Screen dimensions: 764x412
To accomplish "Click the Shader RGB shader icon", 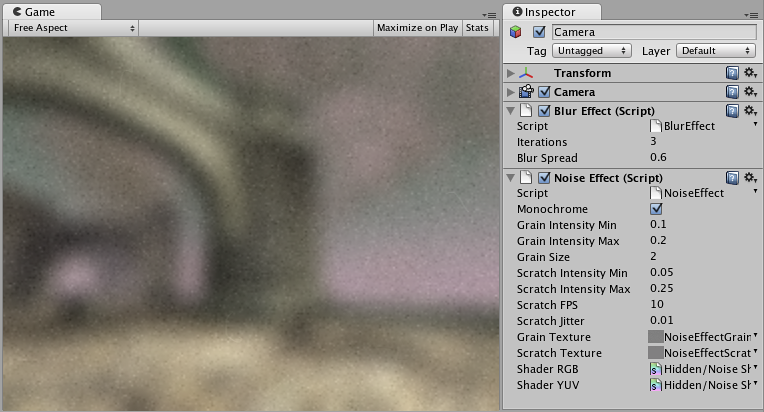I will click(656, 369).
